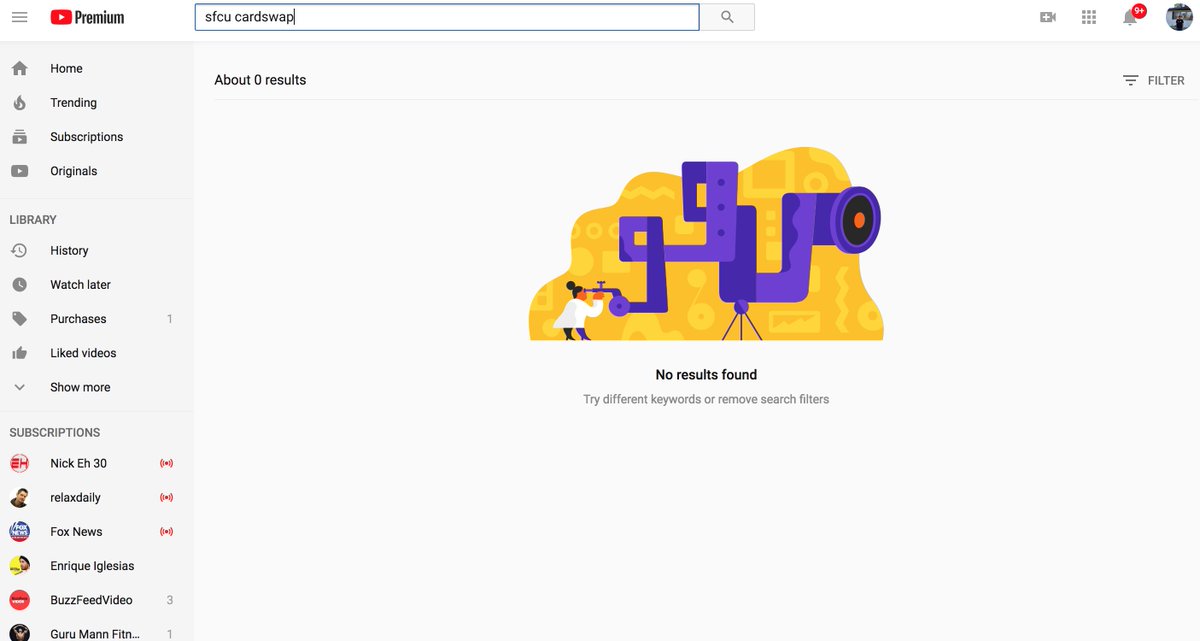Click the search magnifier button
The height and width of the screenshot is (641, 1200).
727,17
